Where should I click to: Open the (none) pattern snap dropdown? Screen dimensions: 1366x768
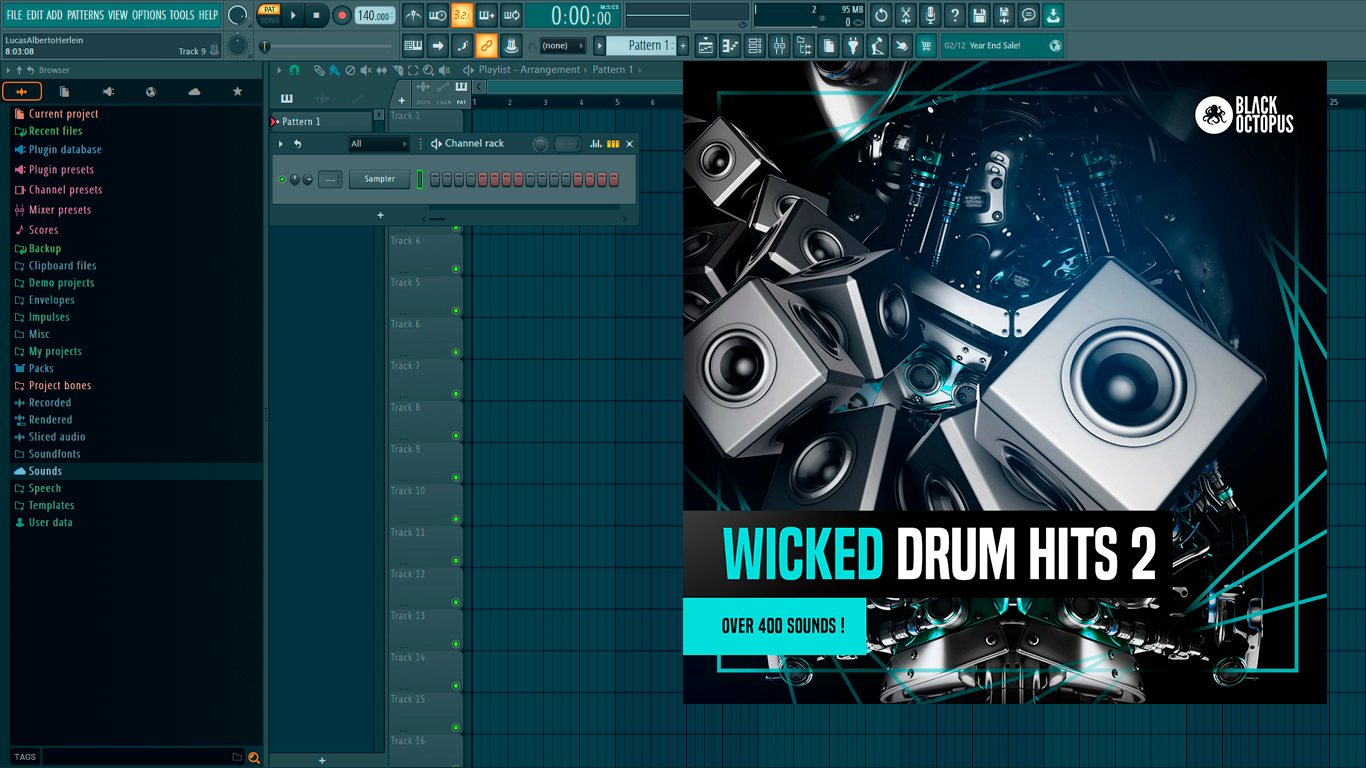(562, 46)
